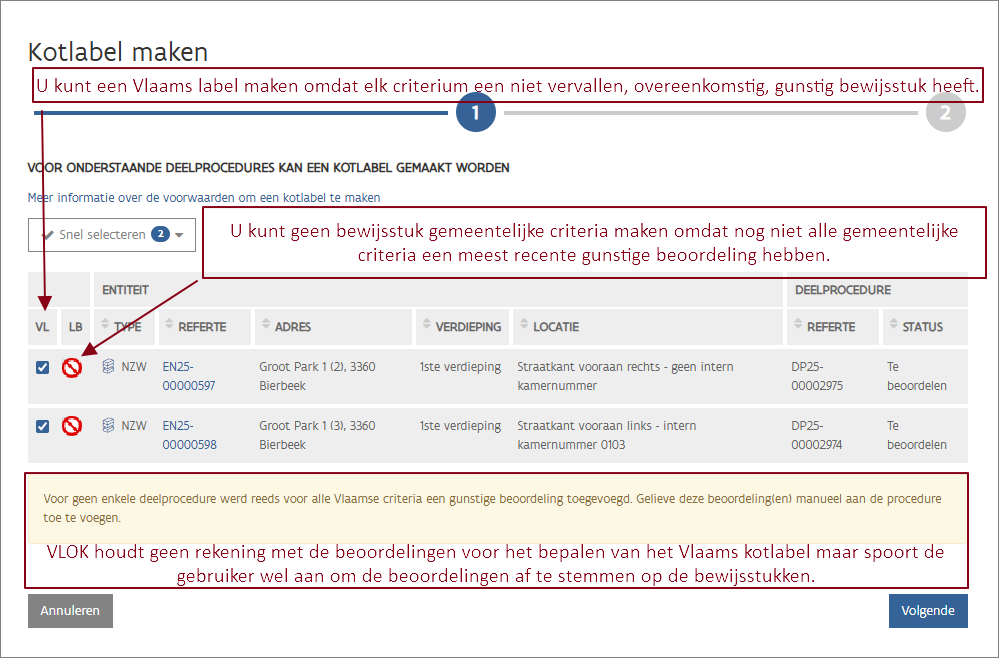Open the Snel selecteren dropdown
The image size is (999, 658).
[x=111, y=235]
